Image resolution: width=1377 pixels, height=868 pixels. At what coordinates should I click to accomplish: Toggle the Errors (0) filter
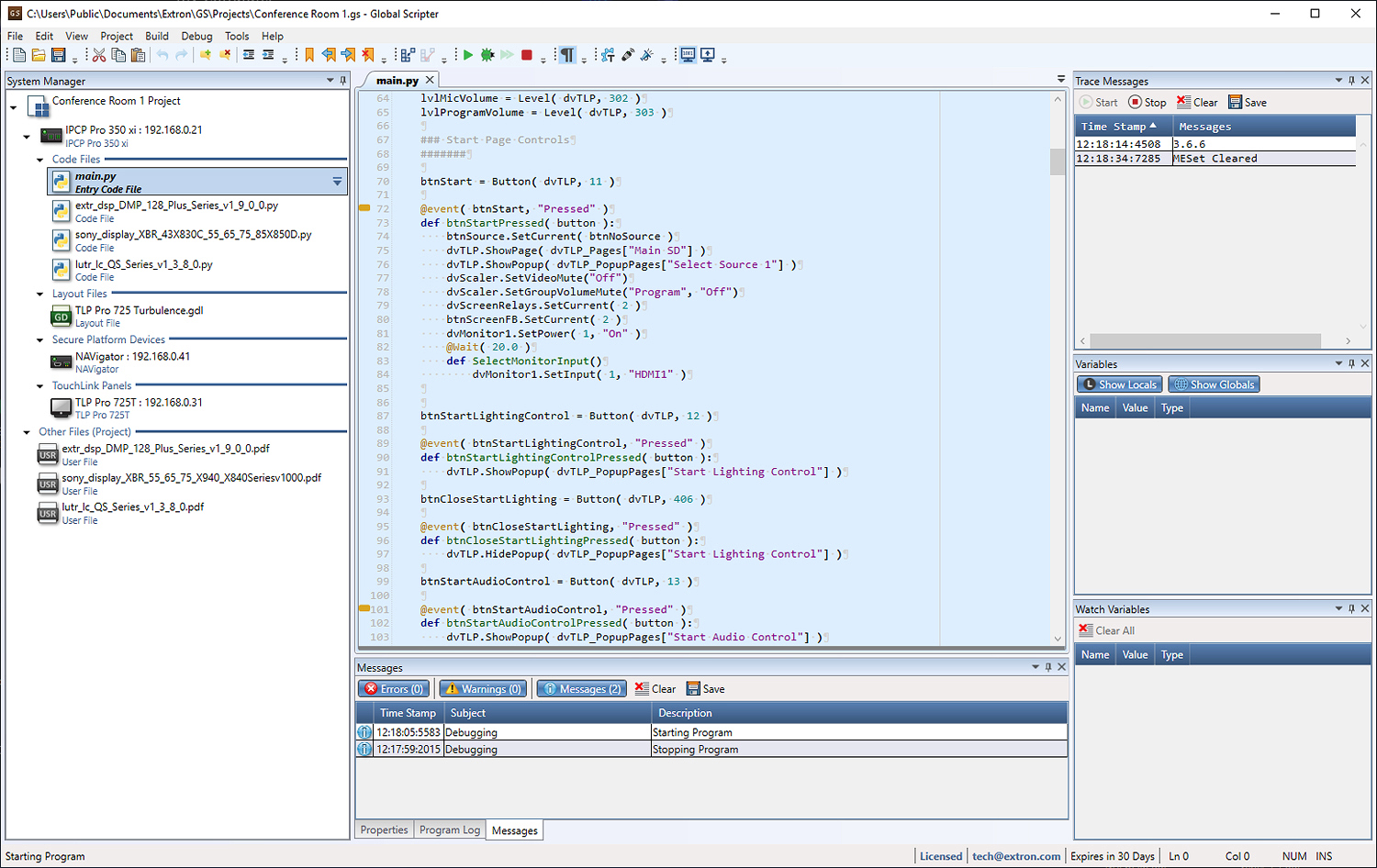394,689
